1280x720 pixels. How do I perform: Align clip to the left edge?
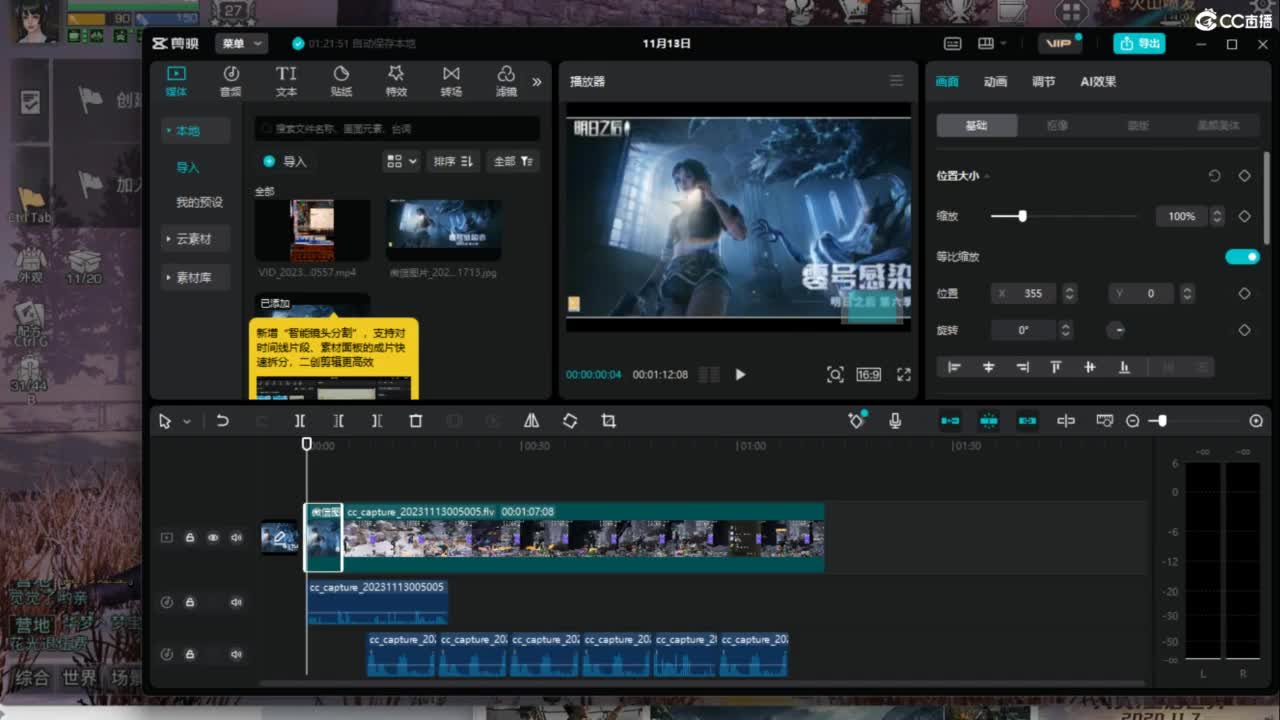pyautogui.click(x=954, y=367)
